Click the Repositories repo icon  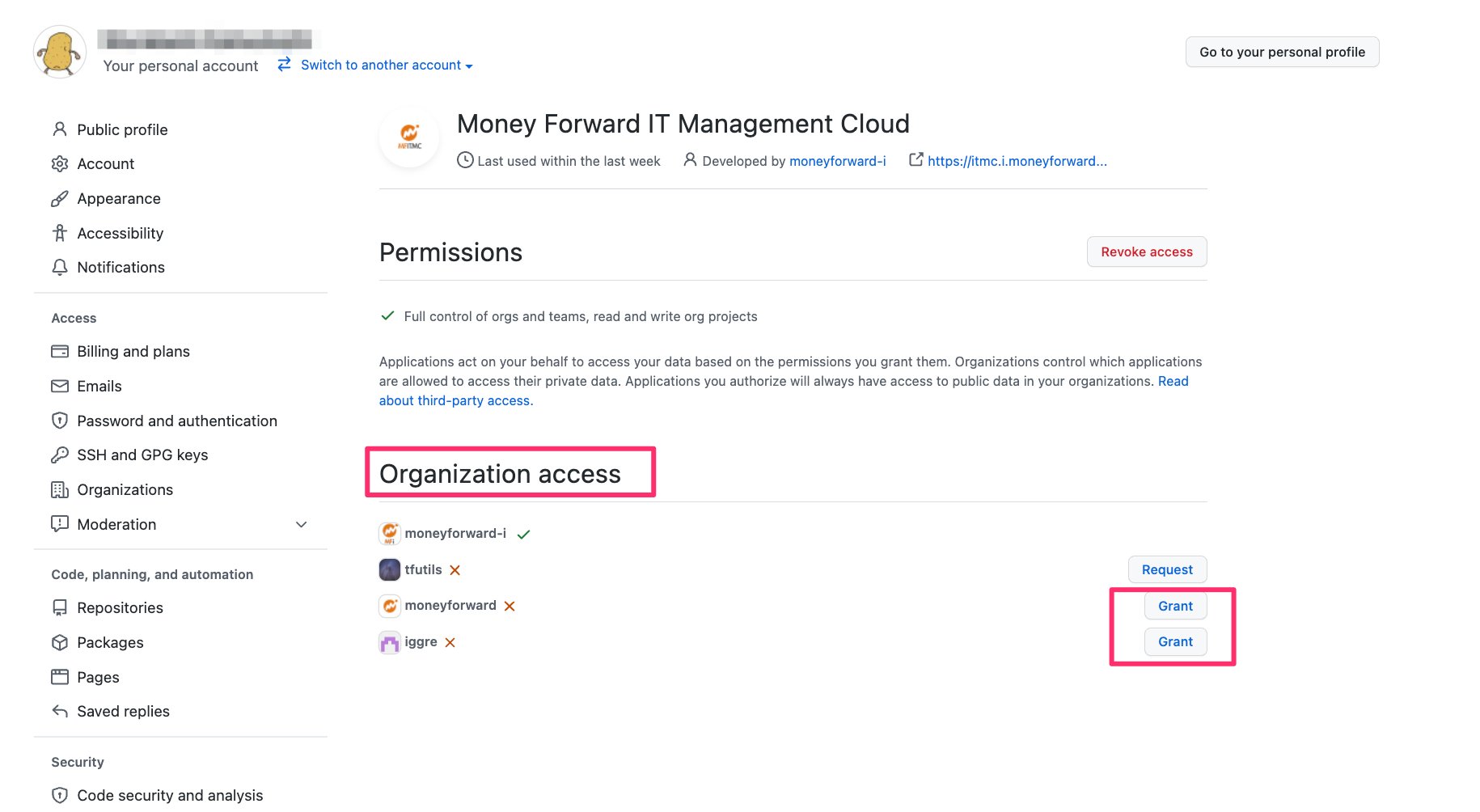(x=60, y=607)
